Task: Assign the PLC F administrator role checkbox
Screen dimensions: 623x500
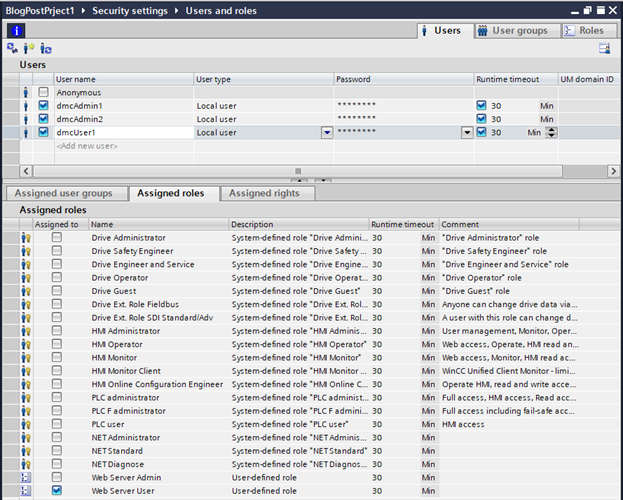Action: [57, 411]
